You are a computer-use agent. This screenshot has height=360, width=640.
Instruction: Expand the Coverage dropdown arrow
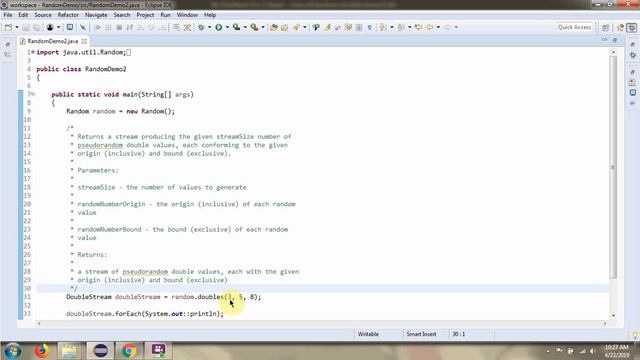(x=245, y=27)
